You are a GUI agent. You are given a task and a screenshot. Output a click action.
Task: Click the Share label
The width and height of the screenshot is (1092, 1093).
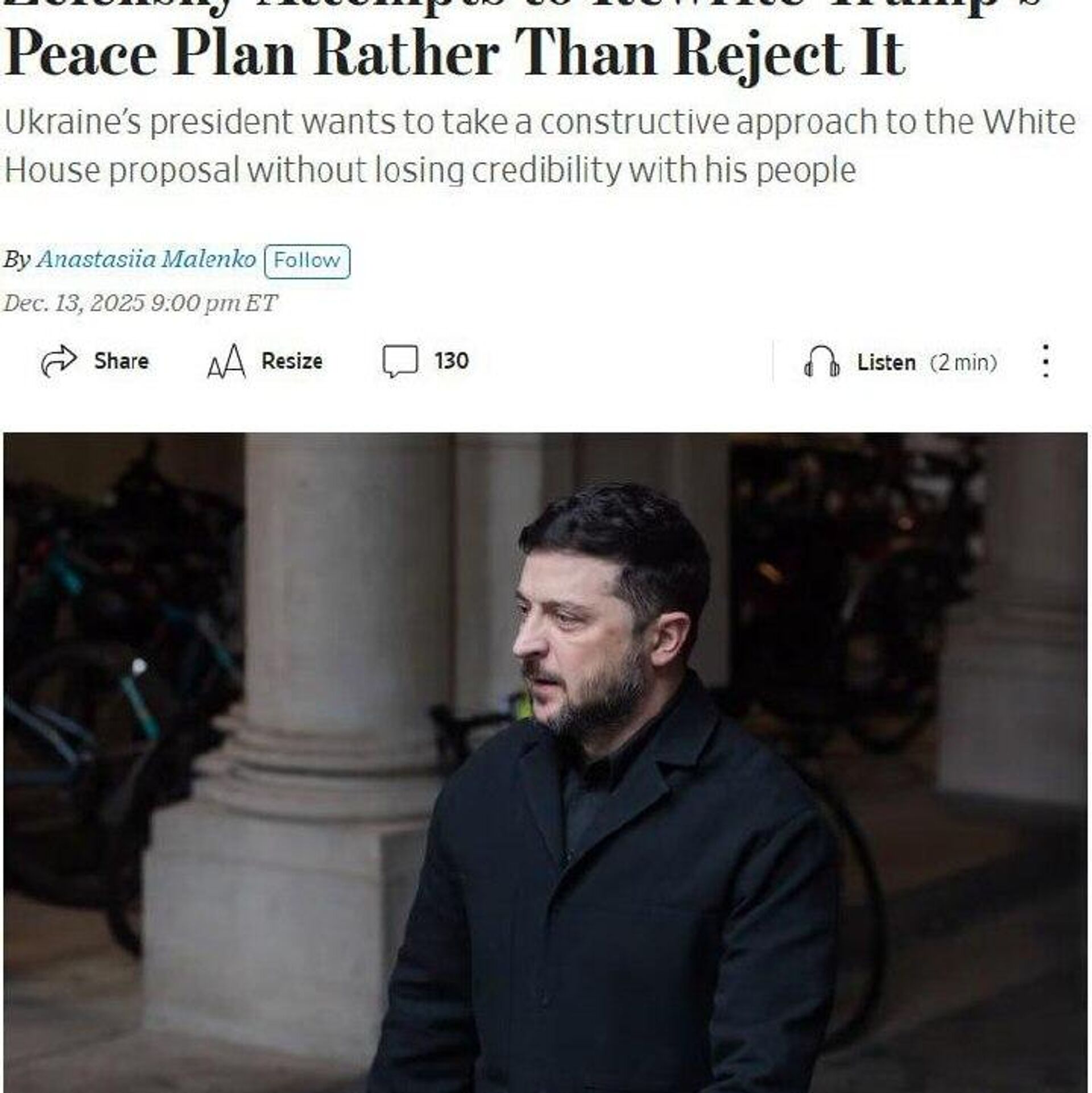point(121,361)
